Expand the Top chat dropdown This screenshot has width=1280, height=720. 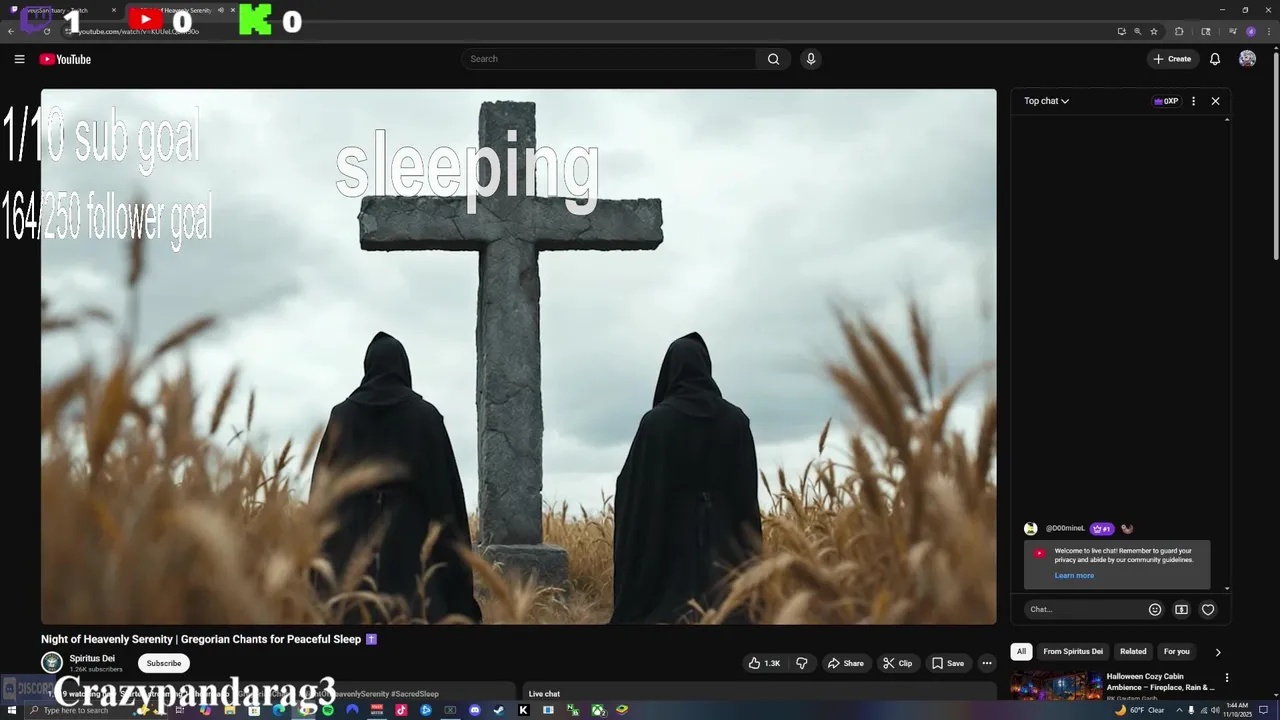click(x=1046, y=101)
